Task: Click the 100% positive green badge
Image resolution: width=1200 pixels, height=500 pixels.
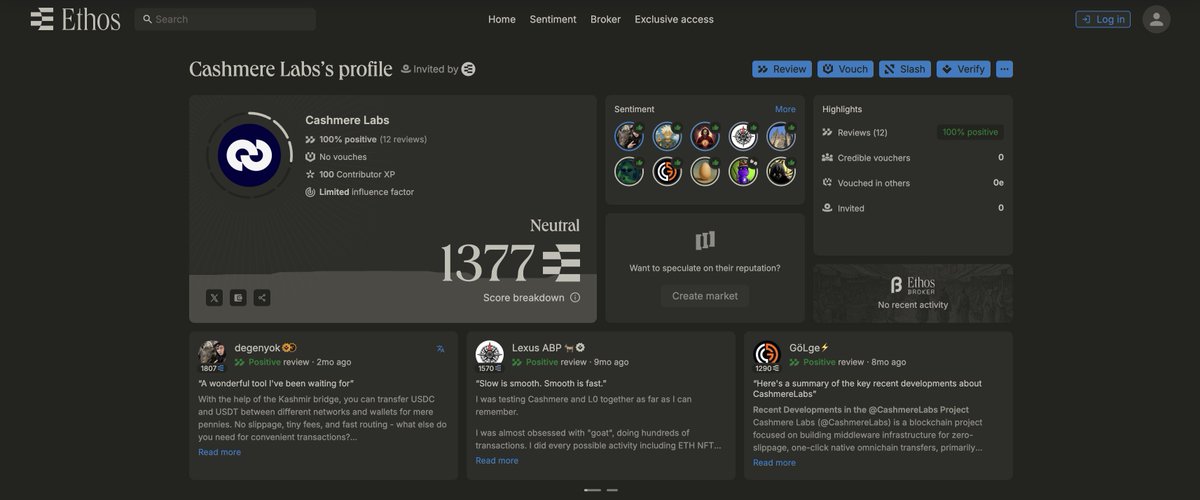Action: pos(970,132)
